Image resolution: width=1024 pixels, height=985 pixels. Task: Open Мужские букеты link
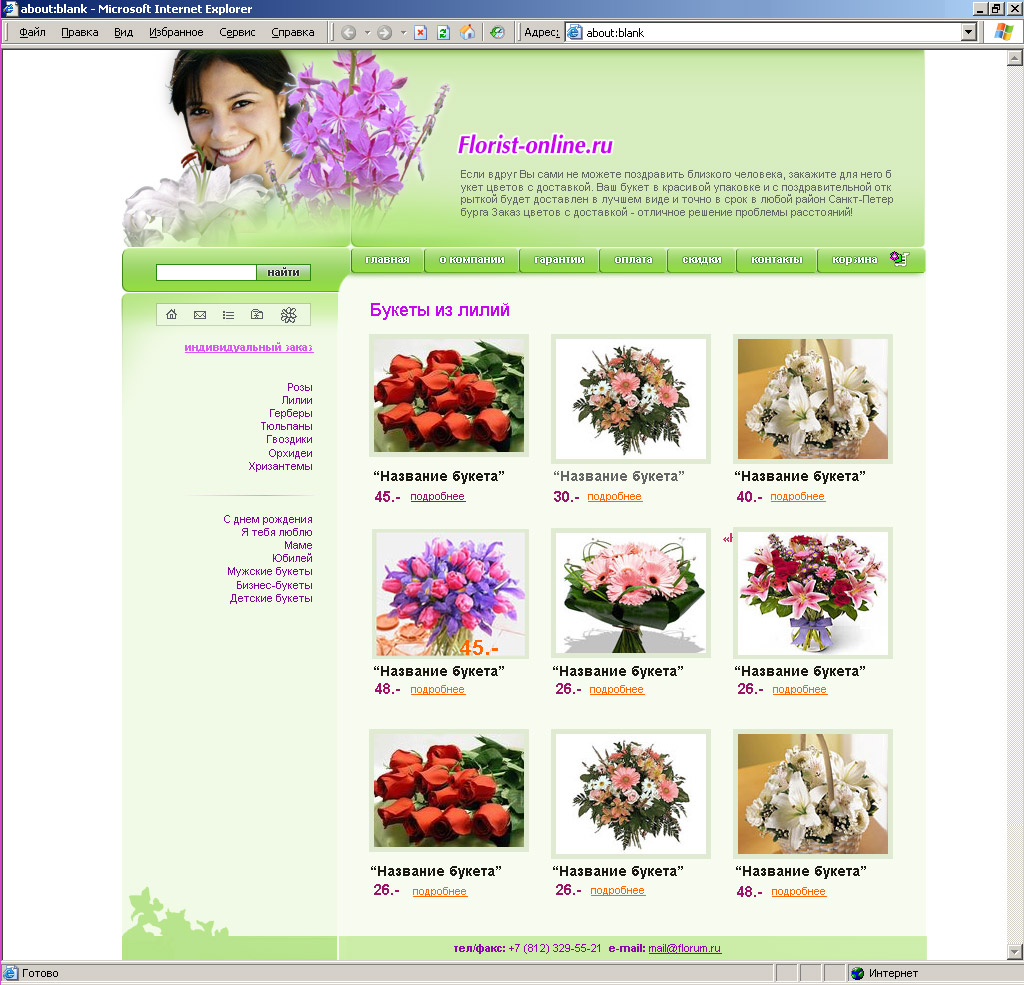click(270, 572)
